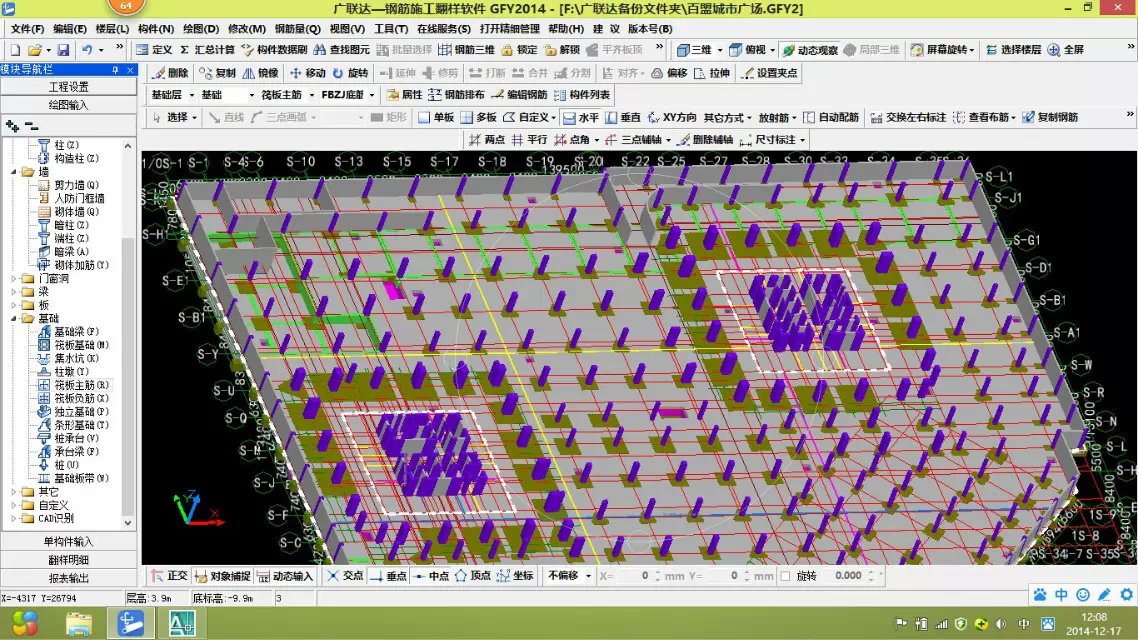1138x640 pixels.
Task: Click the Save file icon
Action: coord(64,50)
